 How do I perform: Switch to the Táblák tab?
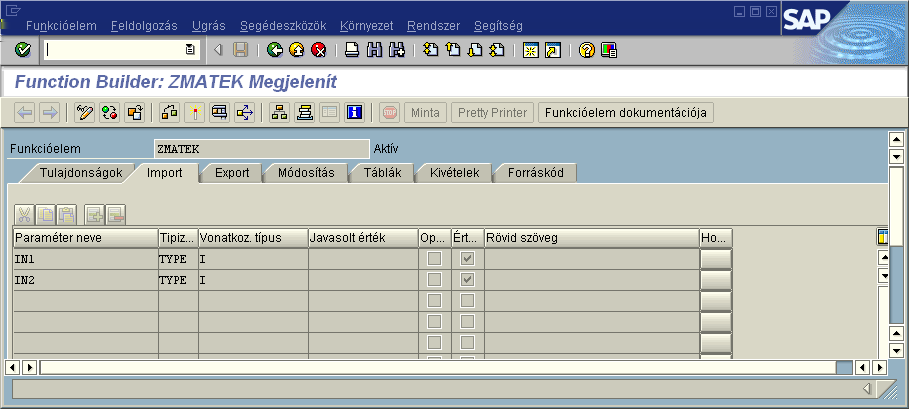(383, 173)
